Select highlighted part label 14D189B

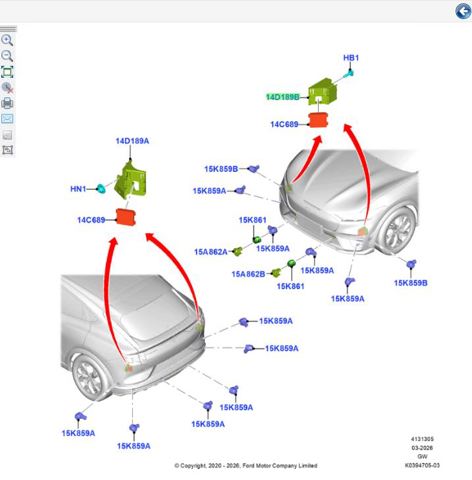coord(282,97)
